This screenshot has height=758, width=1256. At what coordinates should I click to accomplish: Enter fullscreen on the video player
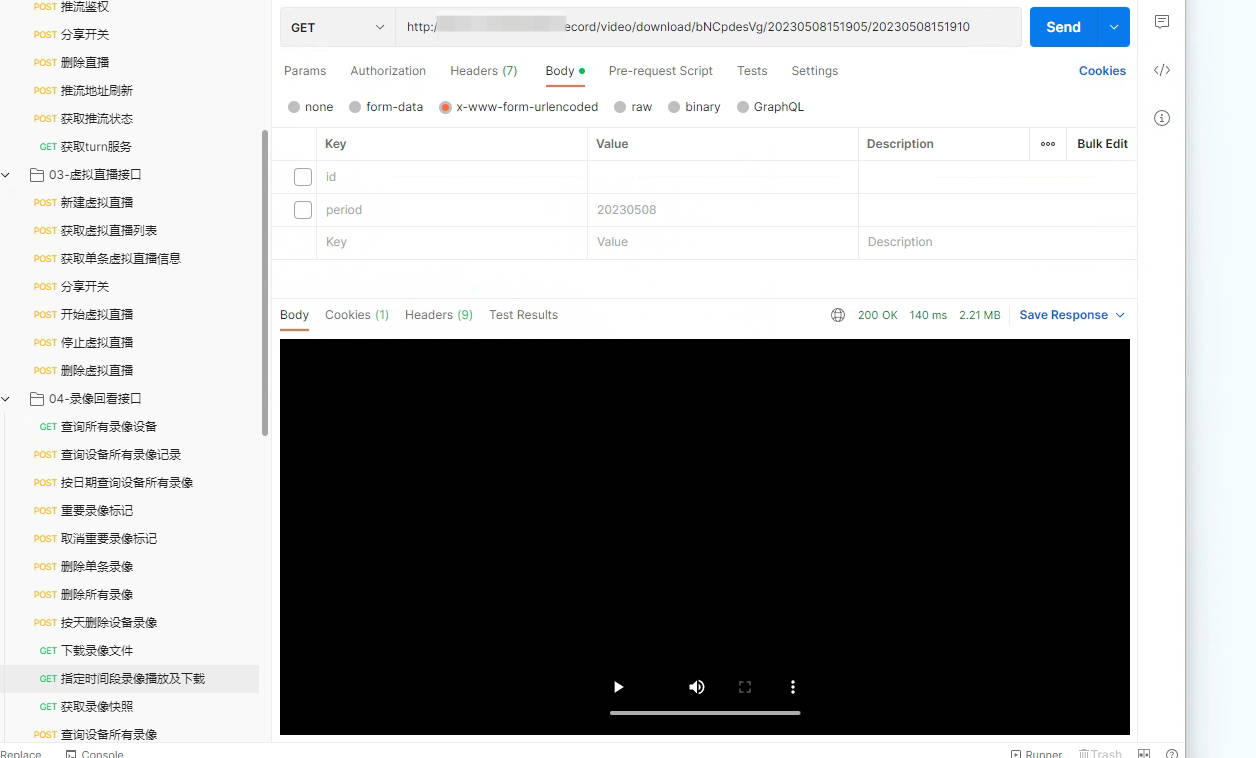point(745,687)
